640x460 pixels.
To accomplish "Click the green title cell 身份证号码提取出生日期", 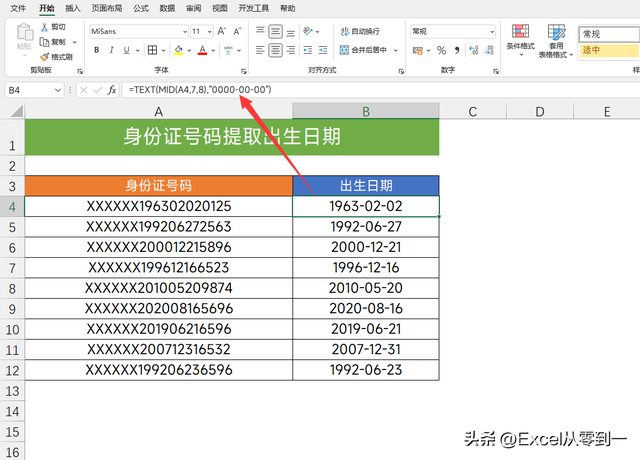I will pyautogui.click(x=232, y=137).
